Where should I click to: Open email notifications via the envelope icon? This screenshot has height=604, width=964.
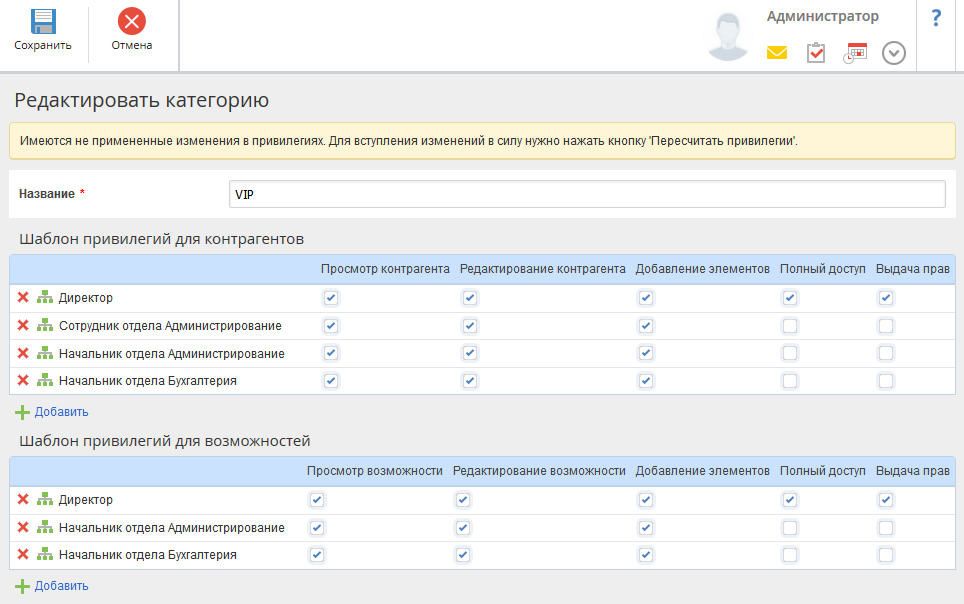pos(777,52)
